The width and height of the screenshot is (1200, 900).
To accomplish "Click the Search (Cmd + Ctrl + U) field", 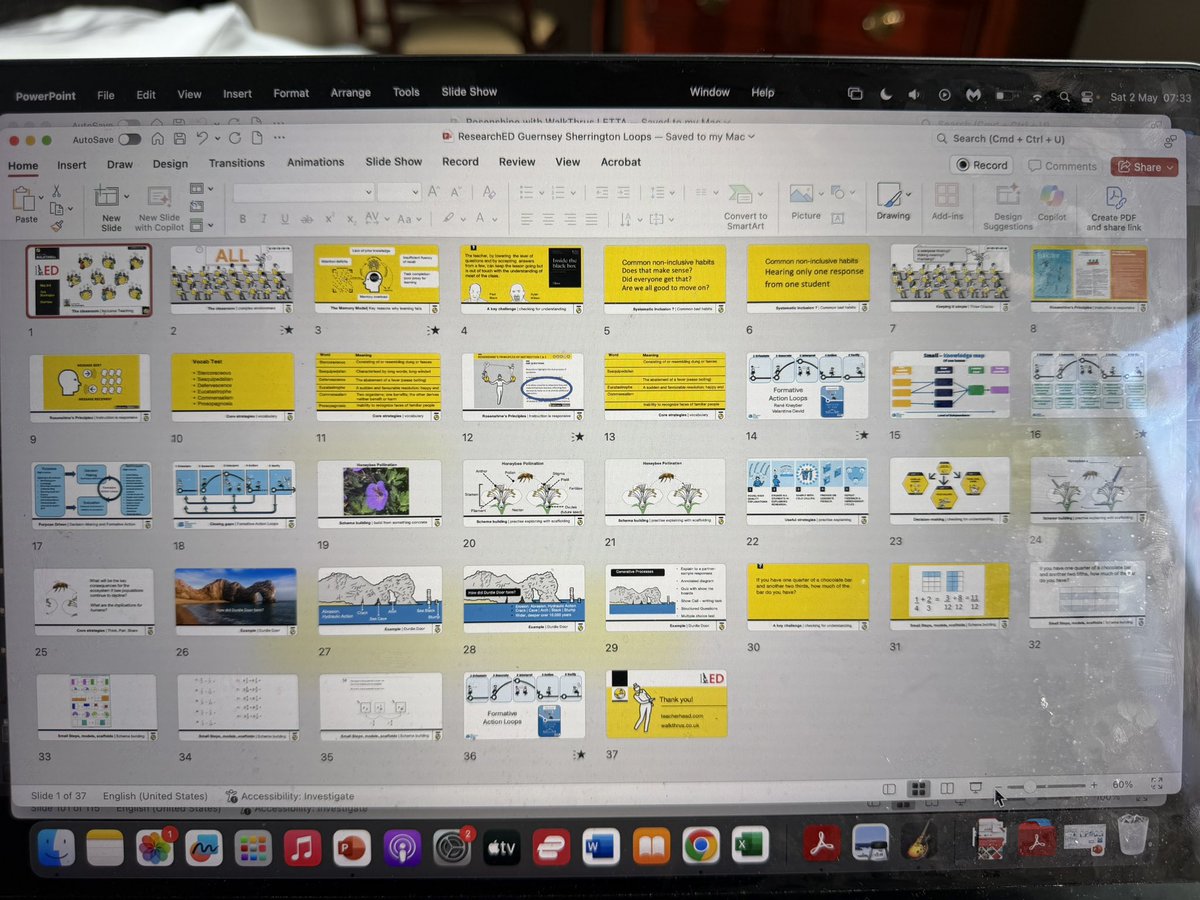I will pyautogui.click(x=1039, y=139).
